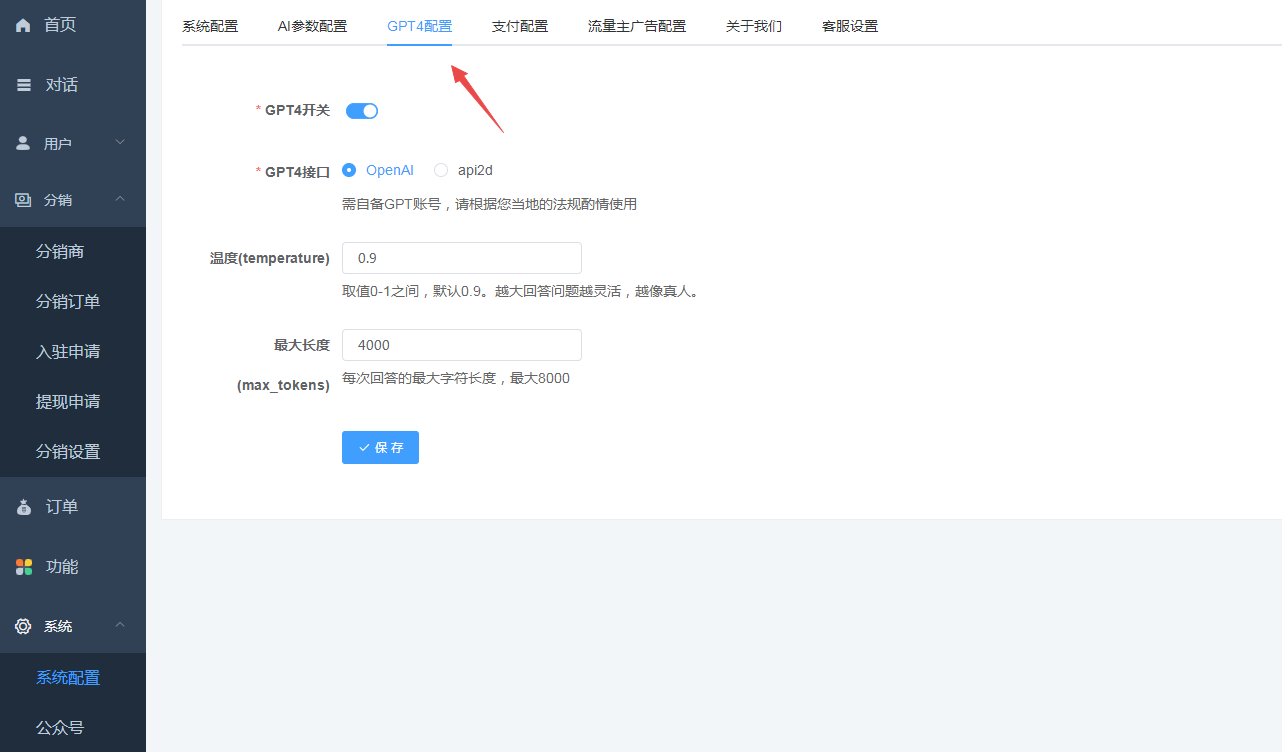Viewport: 1282px width, 752px height.
Task: Click the user icon next to 用户
Action: tap(22, 142)
